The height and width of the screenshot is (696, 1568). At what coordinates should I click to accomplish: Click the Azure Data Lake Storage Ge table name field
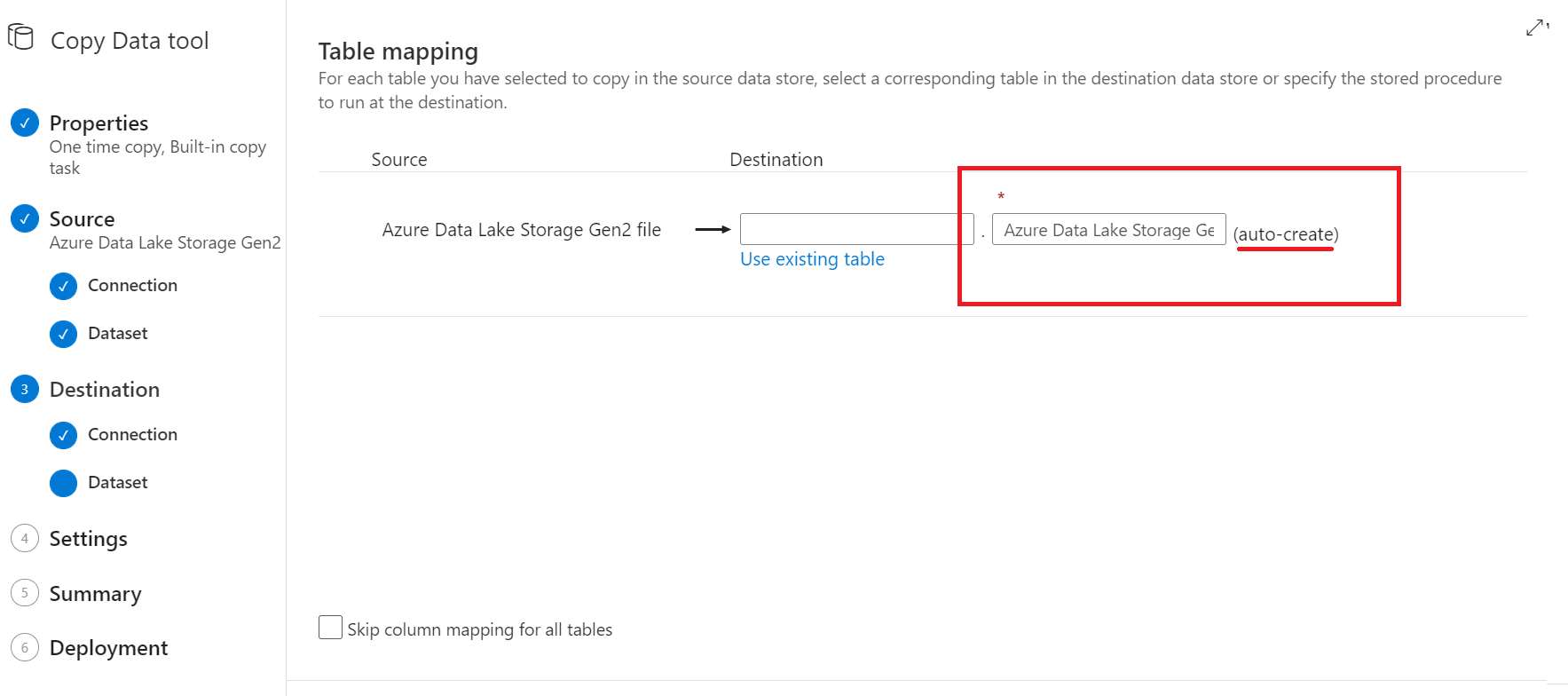pyautogui.click(x=1108, y=229)
